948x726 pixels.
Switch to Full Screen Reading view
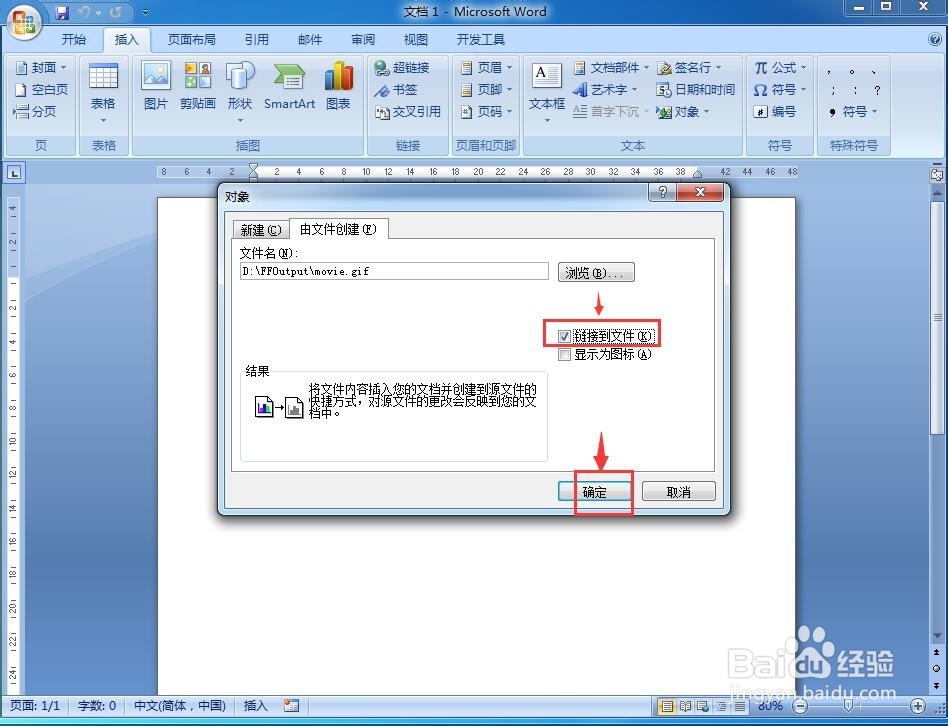685,706
